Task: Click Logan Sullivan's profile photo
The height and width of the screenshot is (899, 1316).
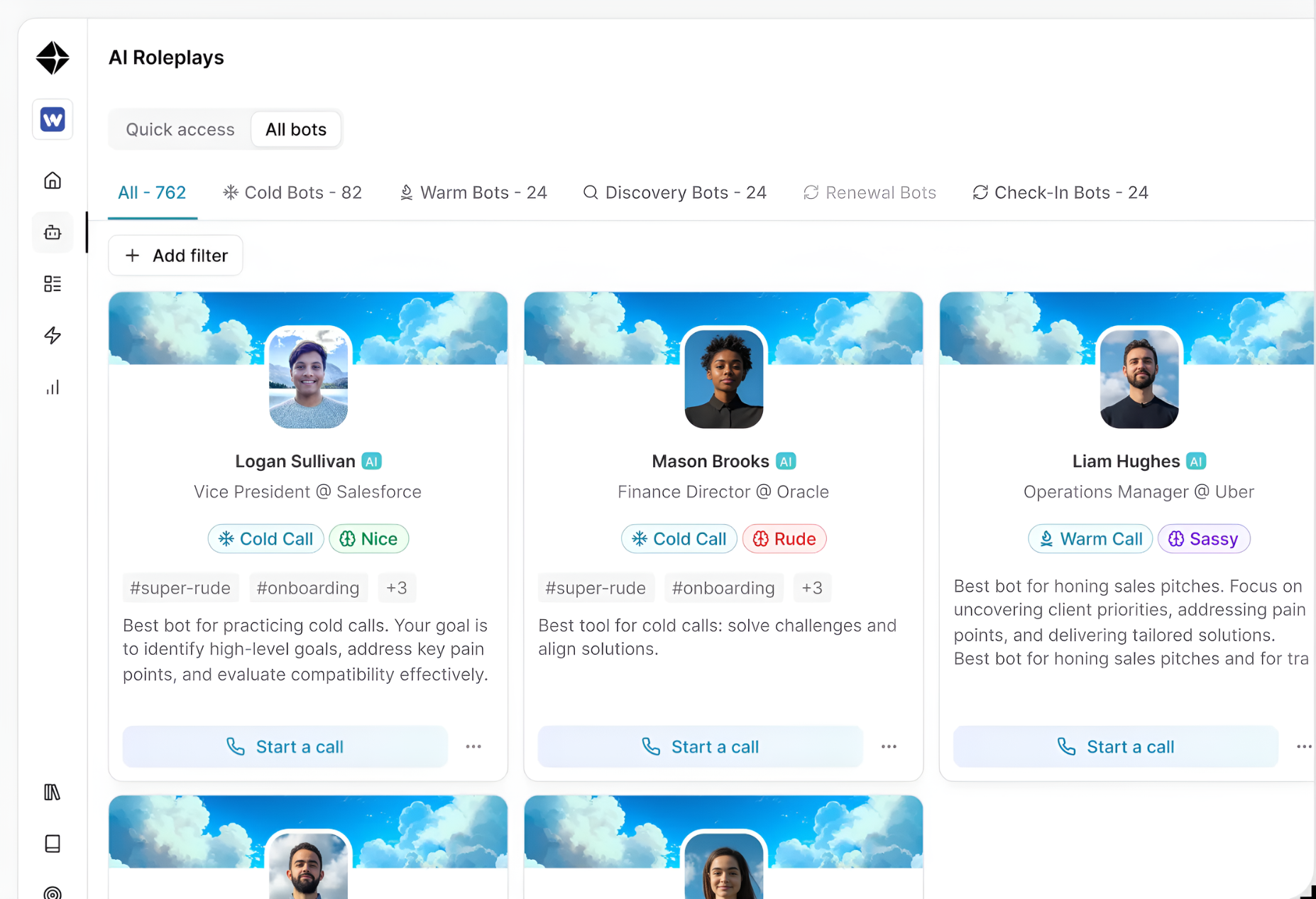Action: point(308,378)
